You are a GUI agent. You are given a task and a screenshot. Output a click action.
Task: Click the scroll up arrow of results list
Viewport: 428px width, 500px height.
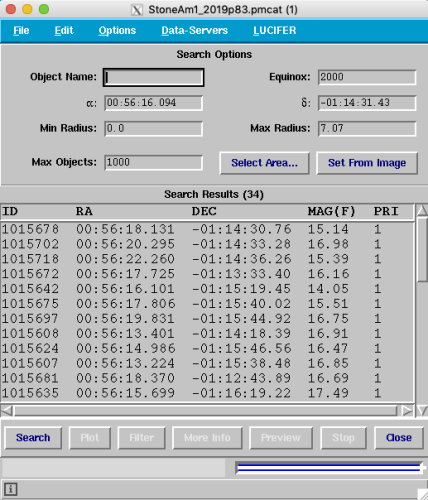click(422, 210)
